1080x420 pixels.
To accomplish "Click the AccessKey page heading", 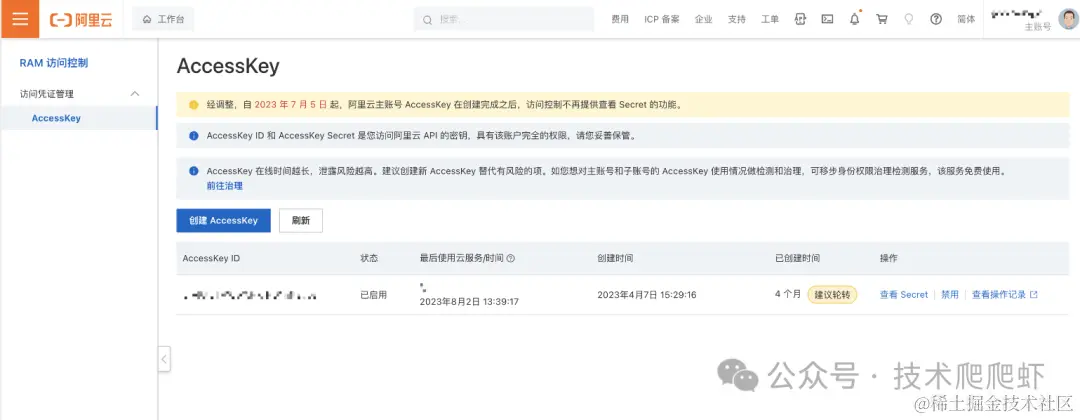I will point(228,66).
